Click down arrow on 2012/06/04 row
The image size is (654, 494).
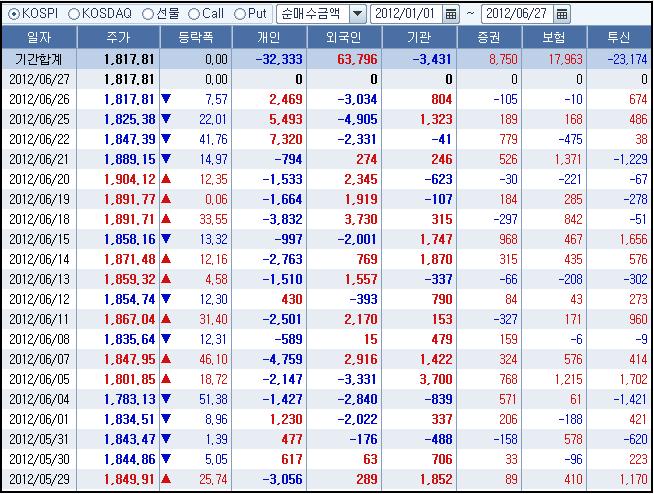pos(166,399)
